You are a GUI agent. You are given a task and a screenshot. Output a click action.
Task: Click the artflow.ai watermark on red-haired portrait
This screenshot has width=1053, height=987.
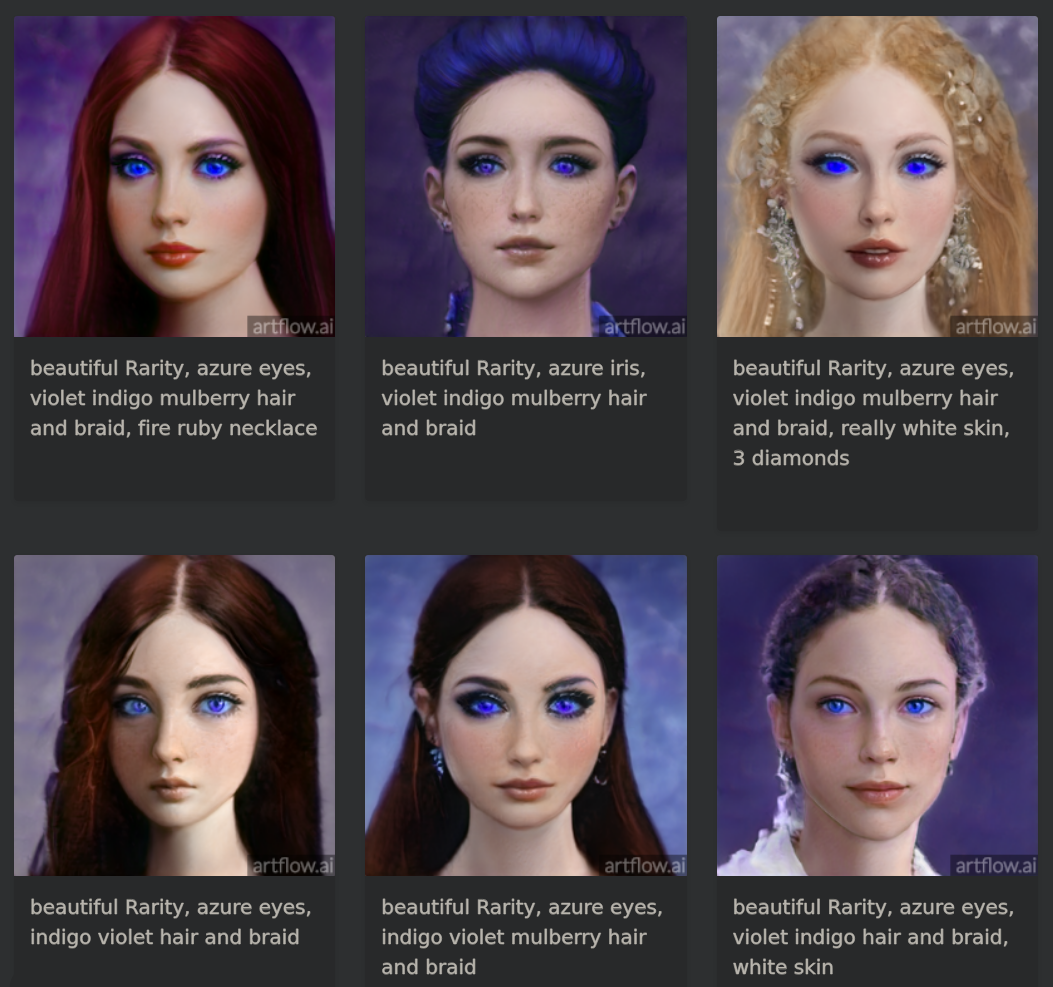point(291,326)
